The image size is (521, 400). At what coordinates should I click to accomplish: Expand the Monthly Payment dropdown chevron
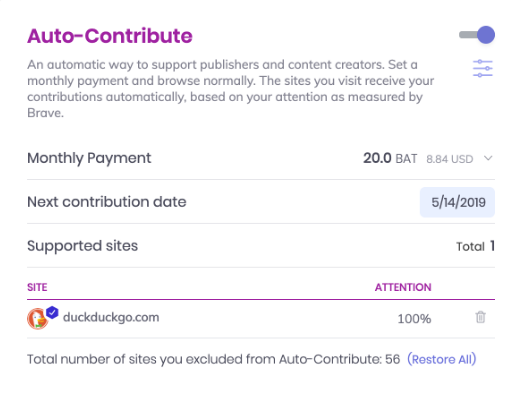point(488,158)
